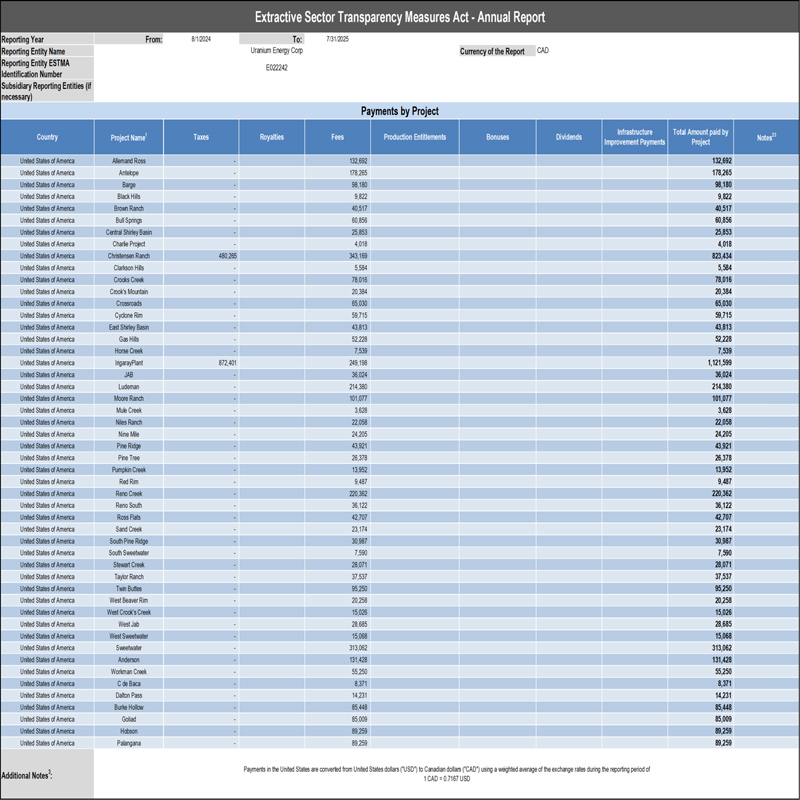Select the Royalties column header
Image resolution: width=800 pixels, height=800 pixels.
tap(271, 137)
